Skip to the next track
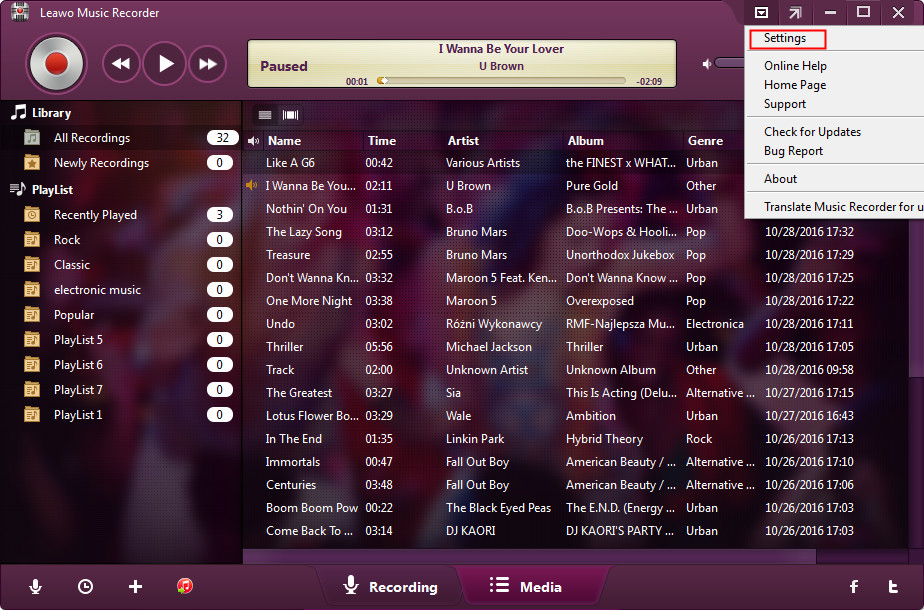 [x=208, y=64]
